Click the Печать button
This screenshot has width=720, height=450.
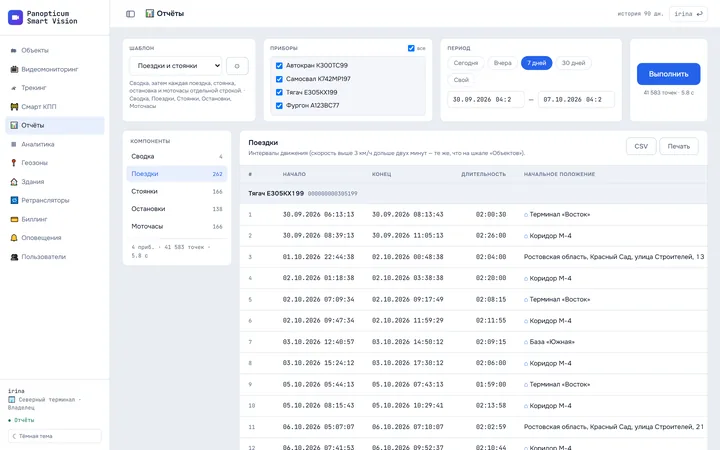point(679,146)
